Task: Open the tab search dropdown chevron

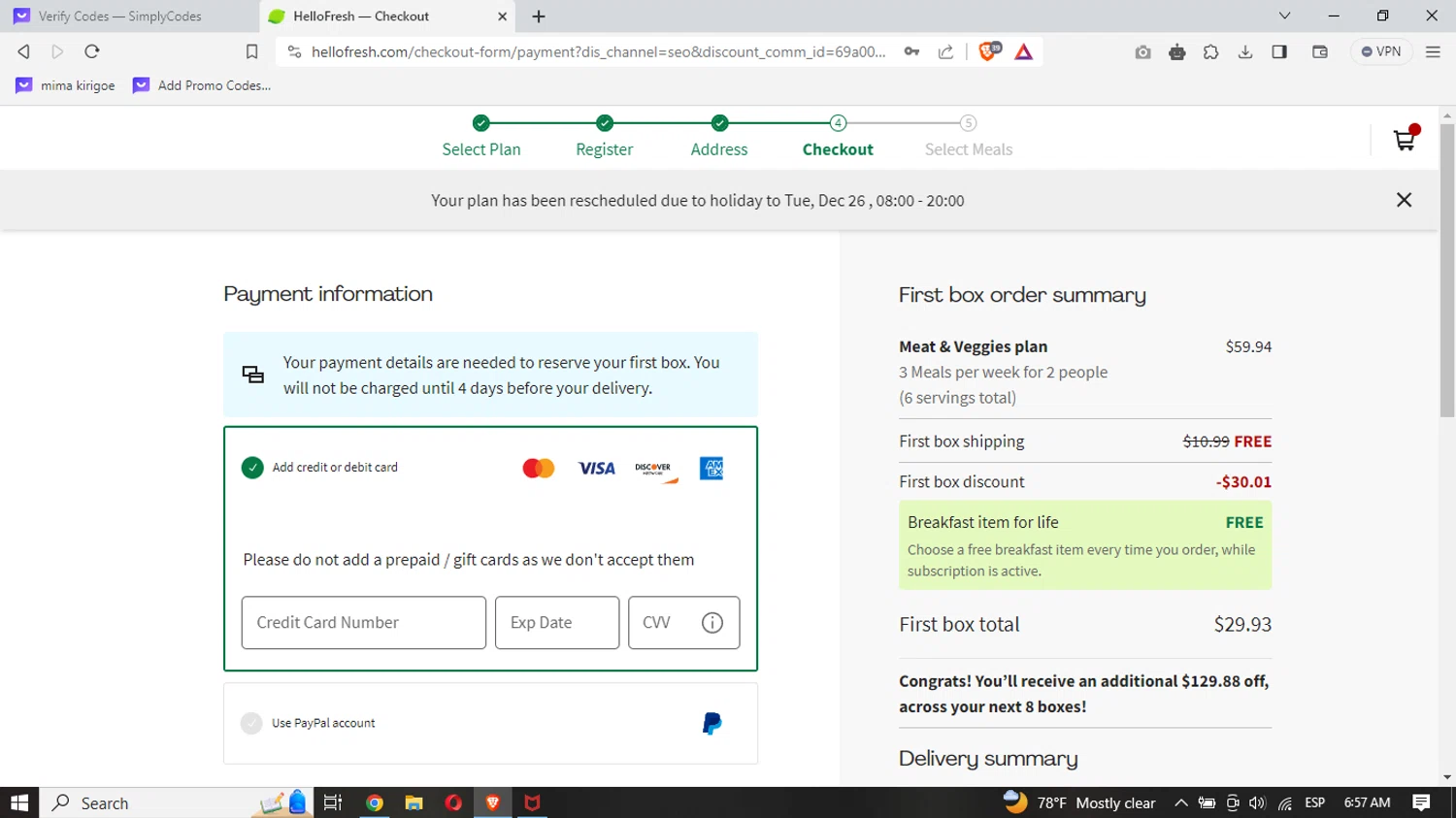Action: (x=1284, y=16)
